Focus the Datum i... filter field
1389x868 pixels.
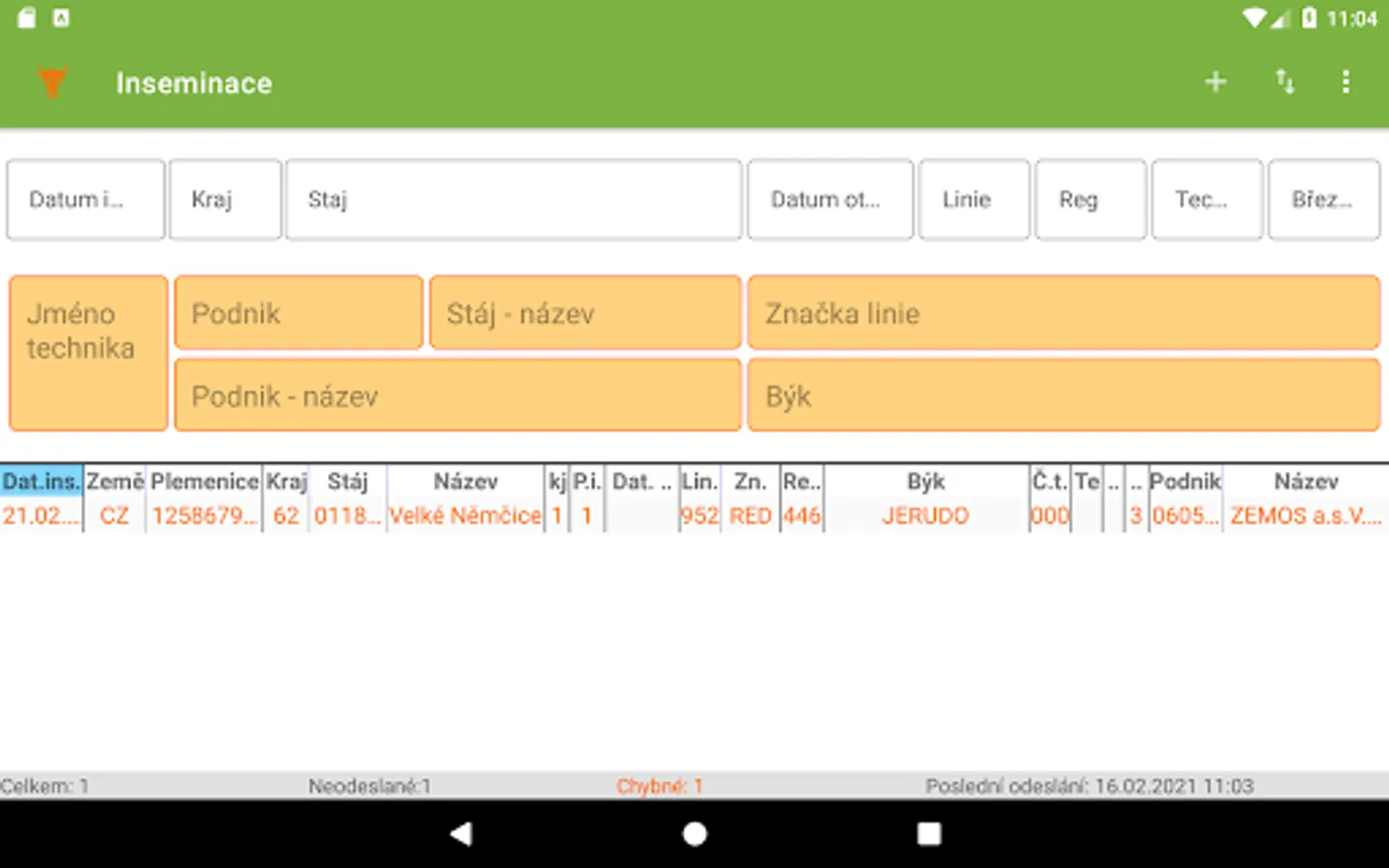[x=86, y=200]
